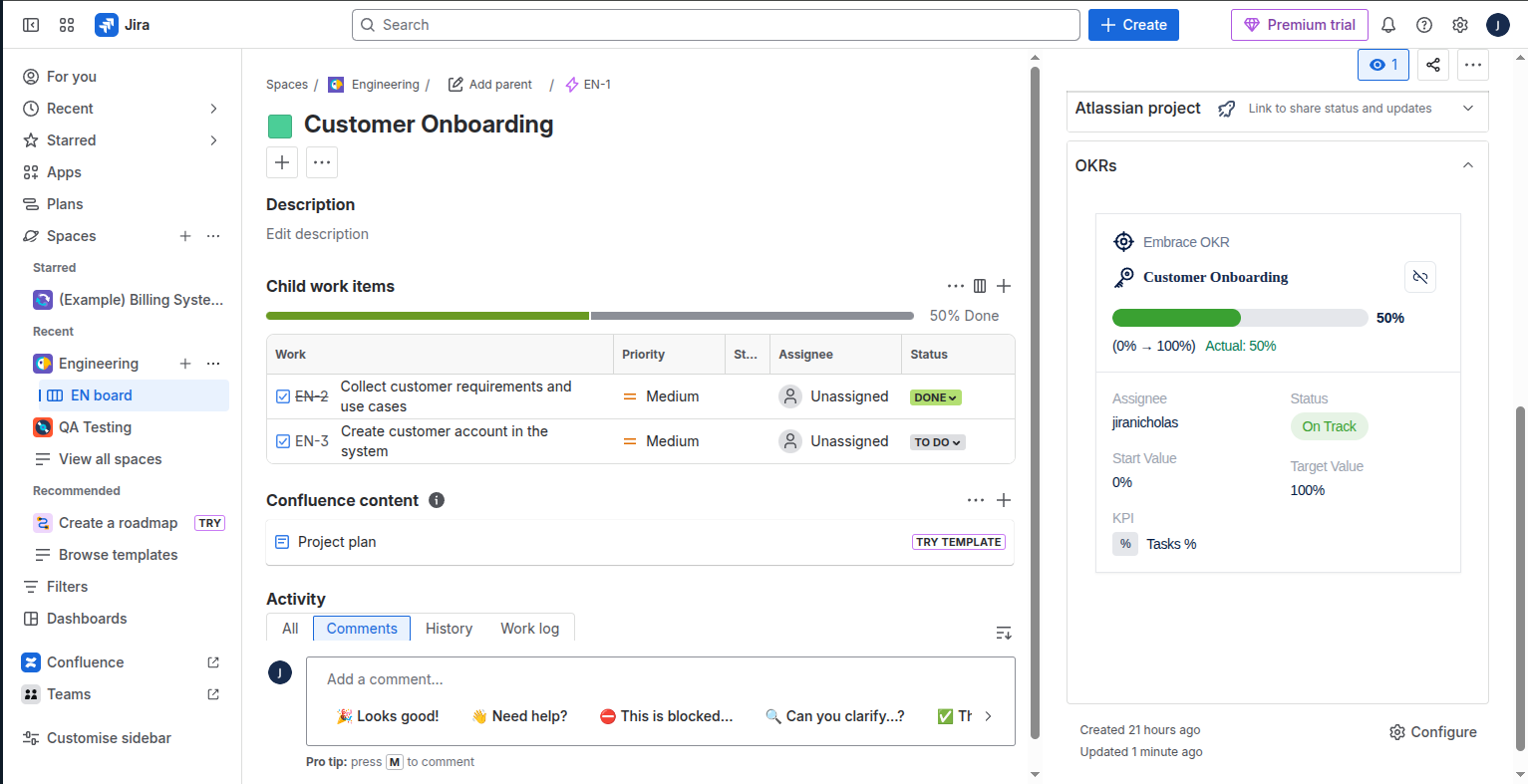Open the TO DO status dropdown for EN-3
Viewport: 1528px width, 784px height.
[938, 442]
